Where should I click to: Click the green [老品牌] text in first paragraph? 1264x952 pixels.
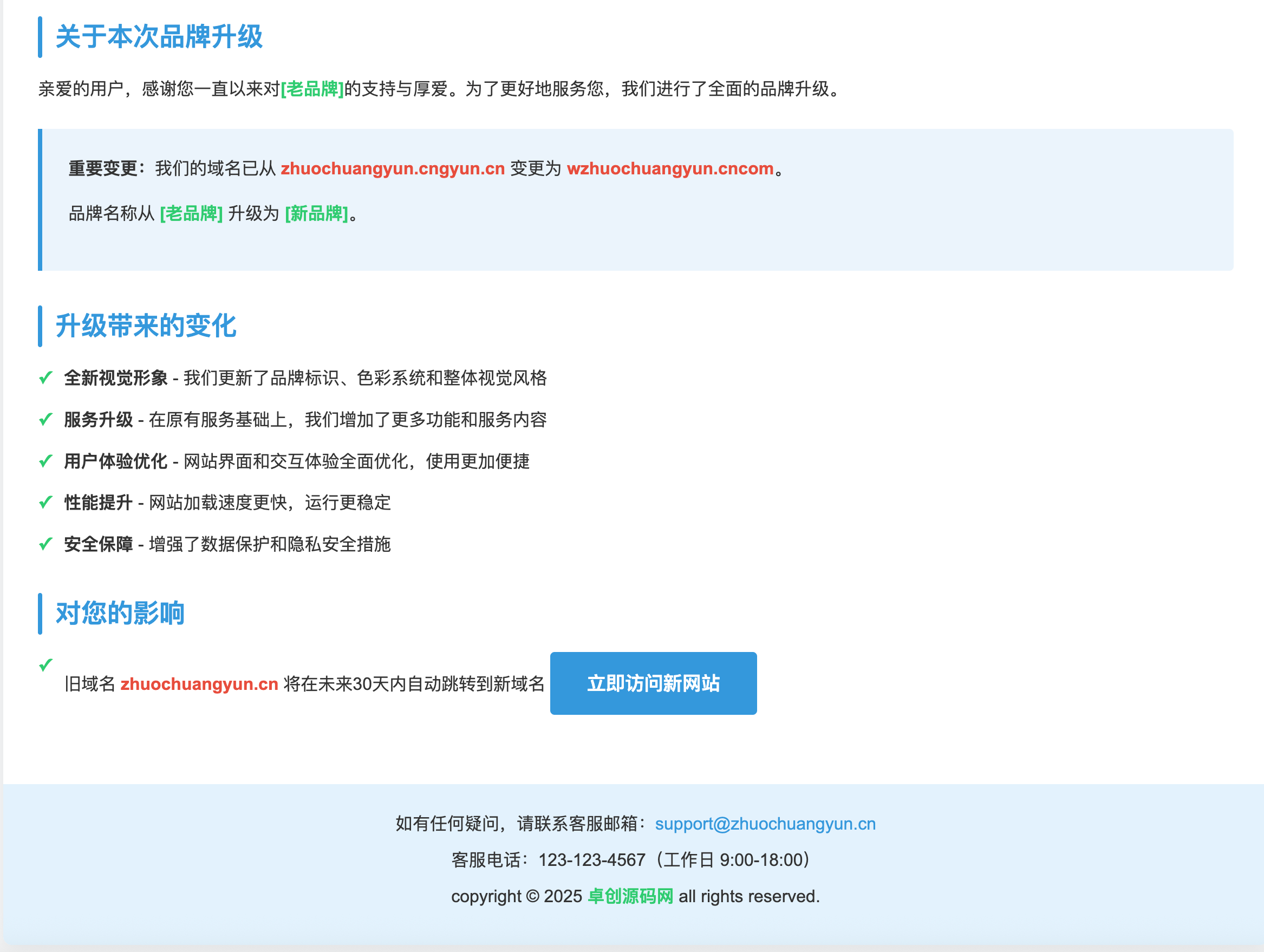pos(311,89)
